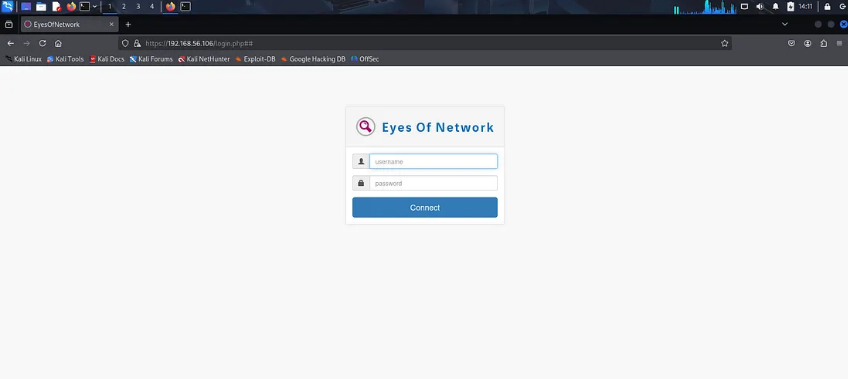Screen dimensions: 848x379
Task: Click the Connect button
Action: click(x=425, y=208)
